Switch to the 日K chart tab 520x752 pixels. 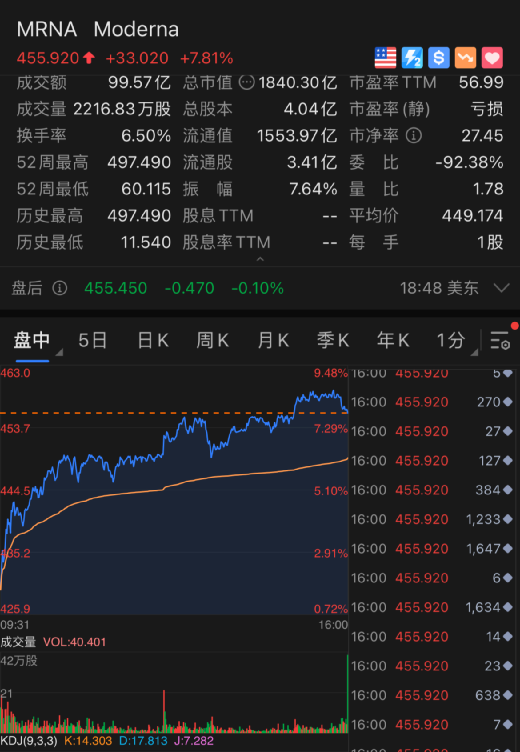click(x=153, y=341)
